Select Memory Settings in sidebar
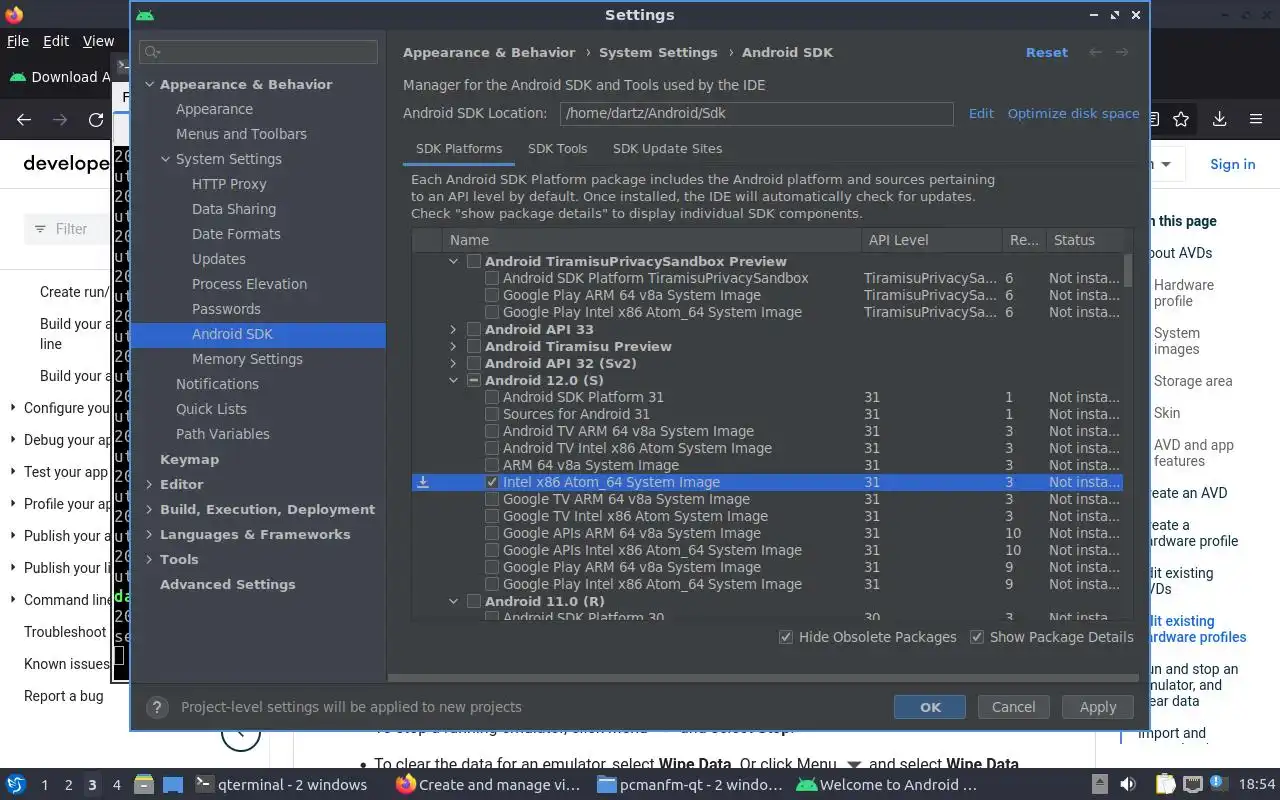1280x800 pixels. click(247, 359)
